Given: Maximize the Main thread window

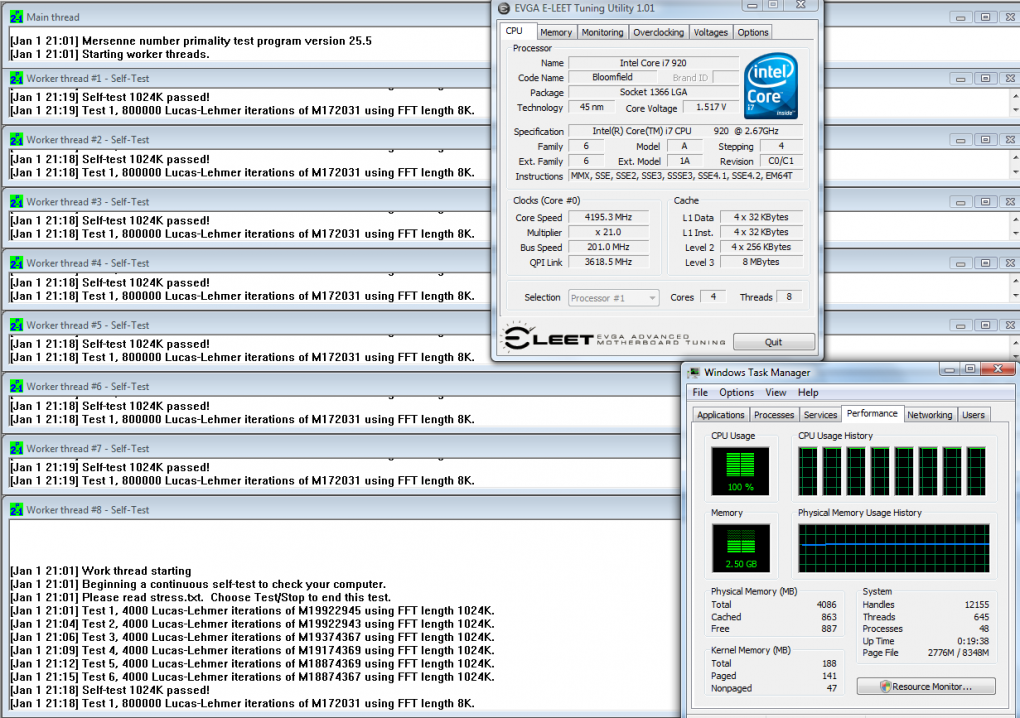Looking at the screenshot, I should [x=985, y=18].
